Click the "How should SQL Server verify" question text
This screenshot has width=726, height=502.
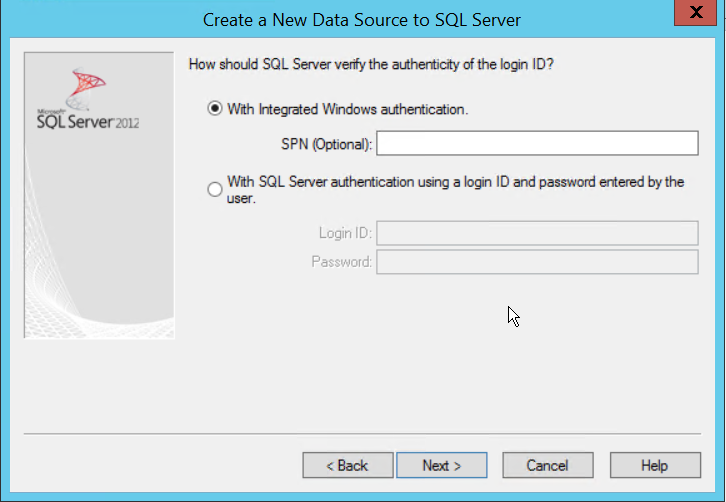(x=371, y=65)
